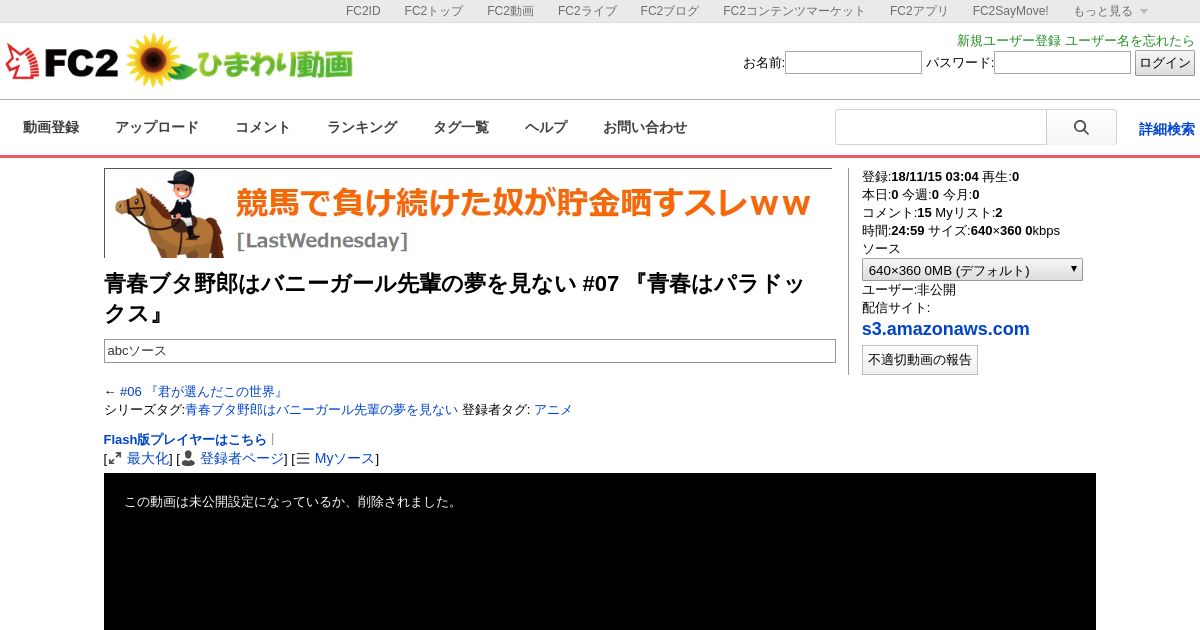
Task: Open FC2ライブ link
Action: pos(587,11)
